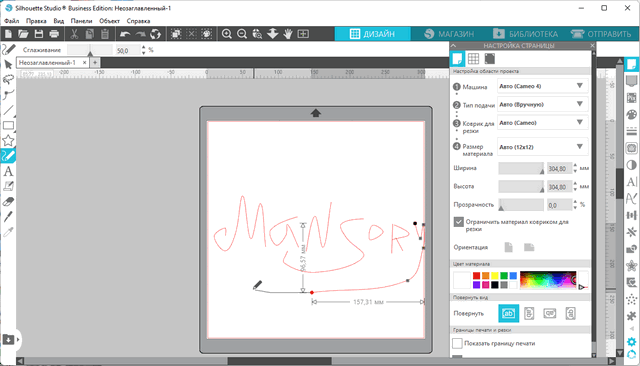Switch to the БИБЛИОТЕКА tab
The image size is (640, 366).
[525, 34]
